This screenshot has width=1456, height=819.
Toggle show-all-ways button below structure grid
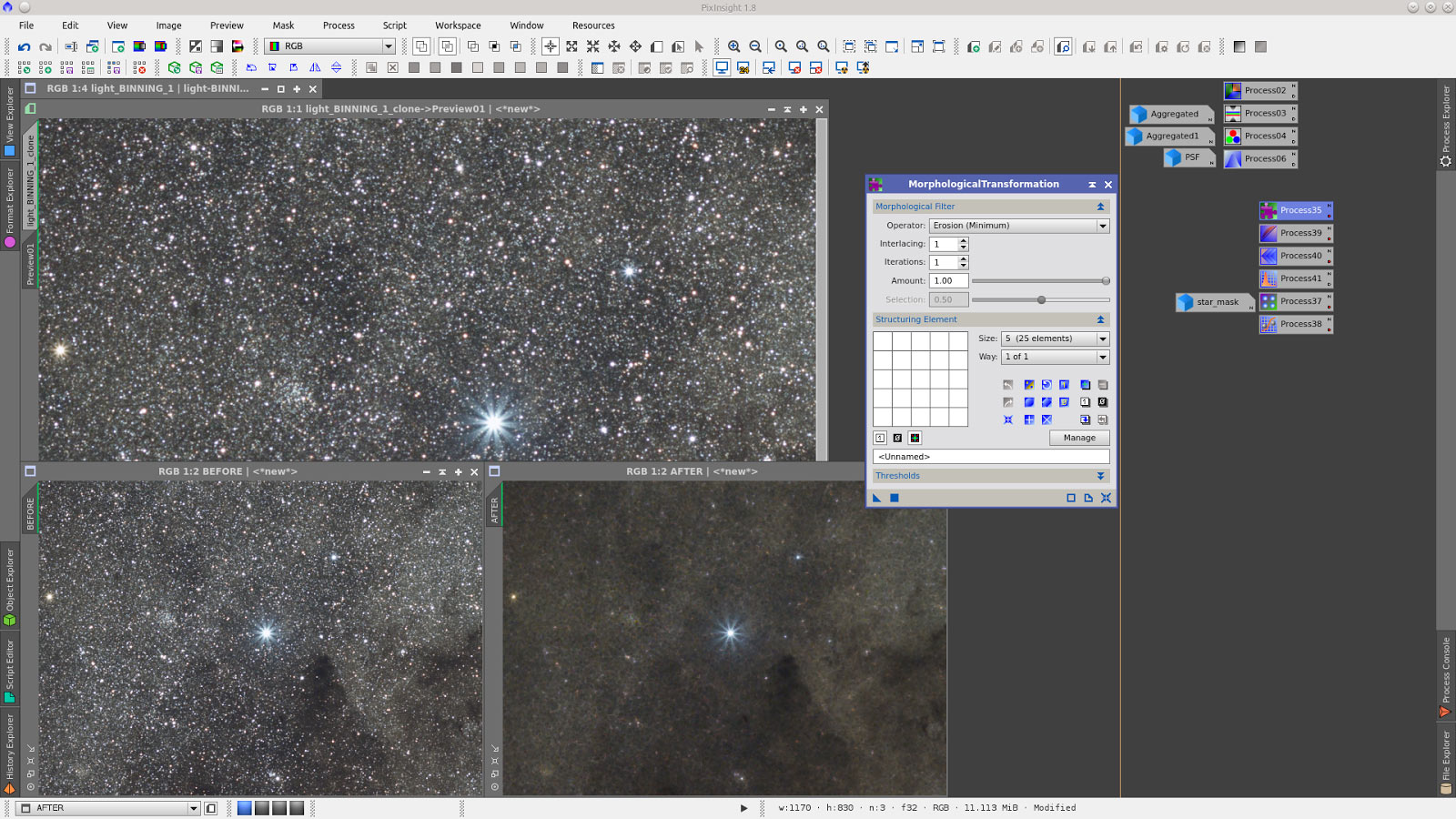pos(915,438)
